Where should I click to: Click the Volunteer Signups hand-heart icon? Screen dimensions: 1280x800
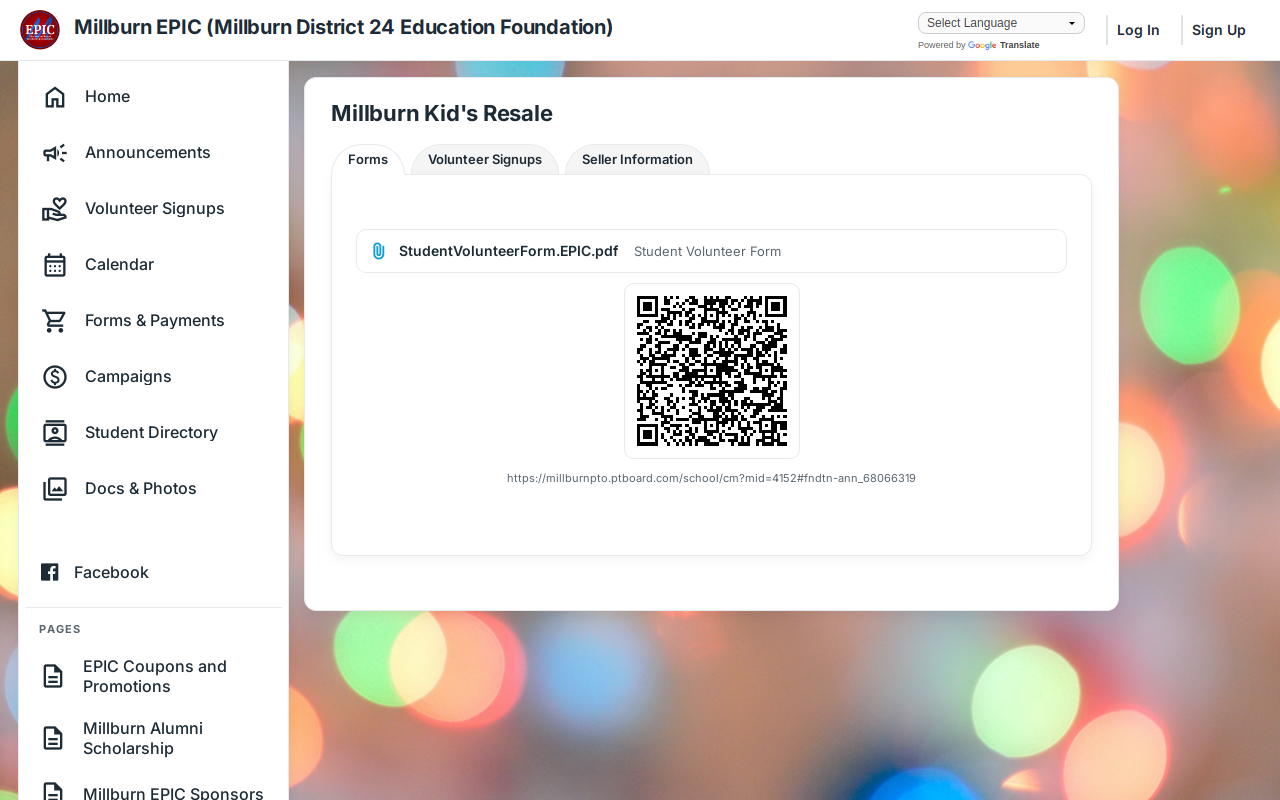[55, 209]
